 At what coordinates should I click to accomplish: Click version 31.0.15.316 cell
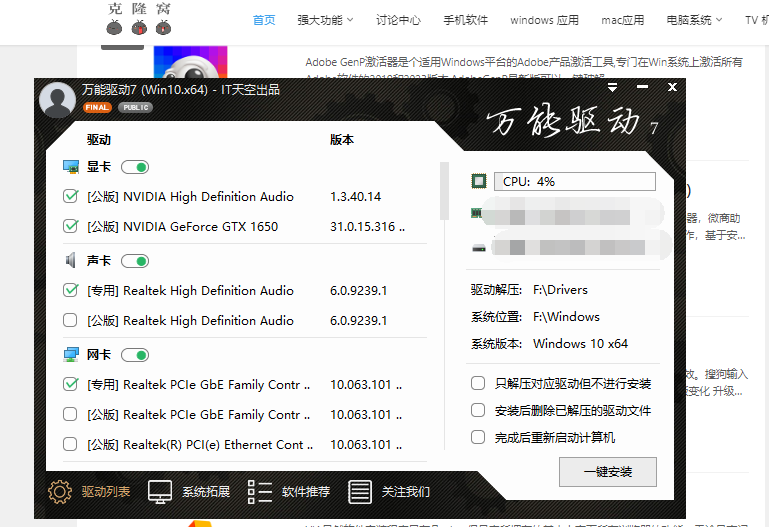tap(367, 226)
